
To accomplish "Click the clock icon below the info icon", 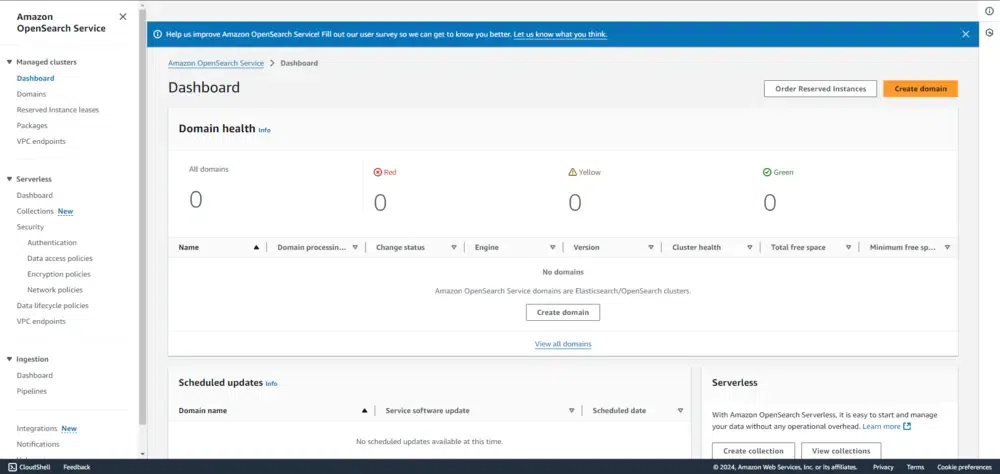I will (x=989, y=33).
